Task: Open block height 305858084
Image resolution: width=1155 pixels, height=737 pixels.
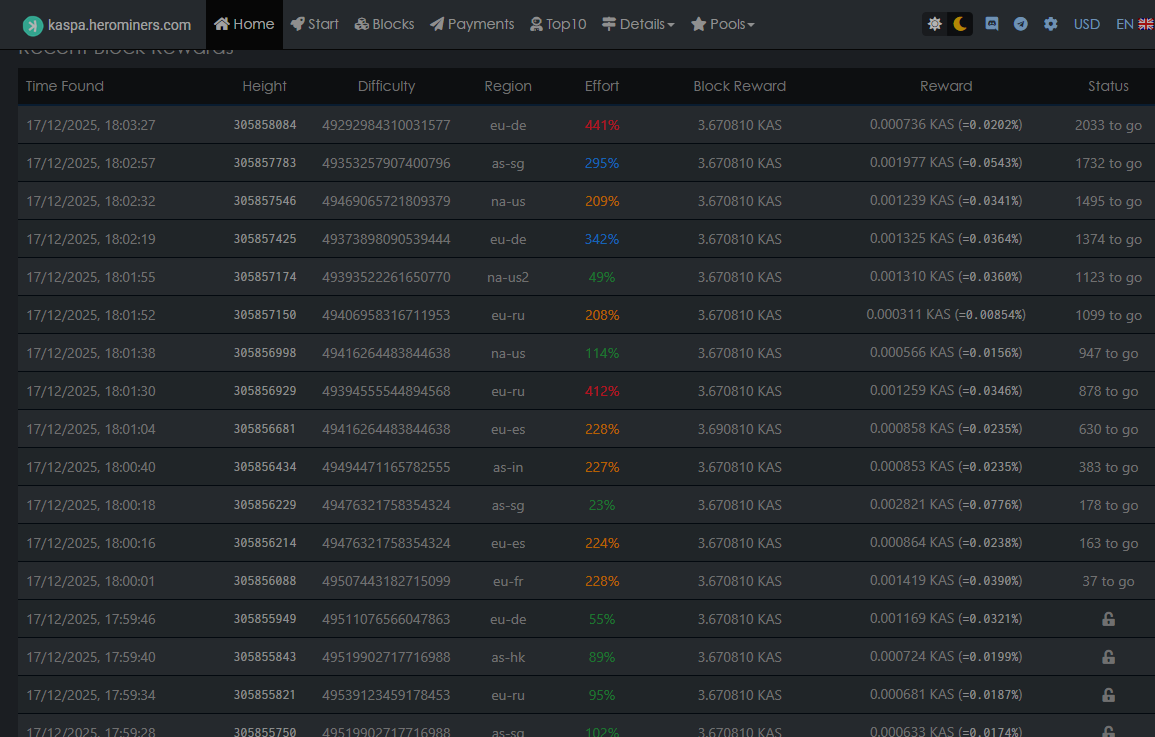Action: (x=264, y=125)
